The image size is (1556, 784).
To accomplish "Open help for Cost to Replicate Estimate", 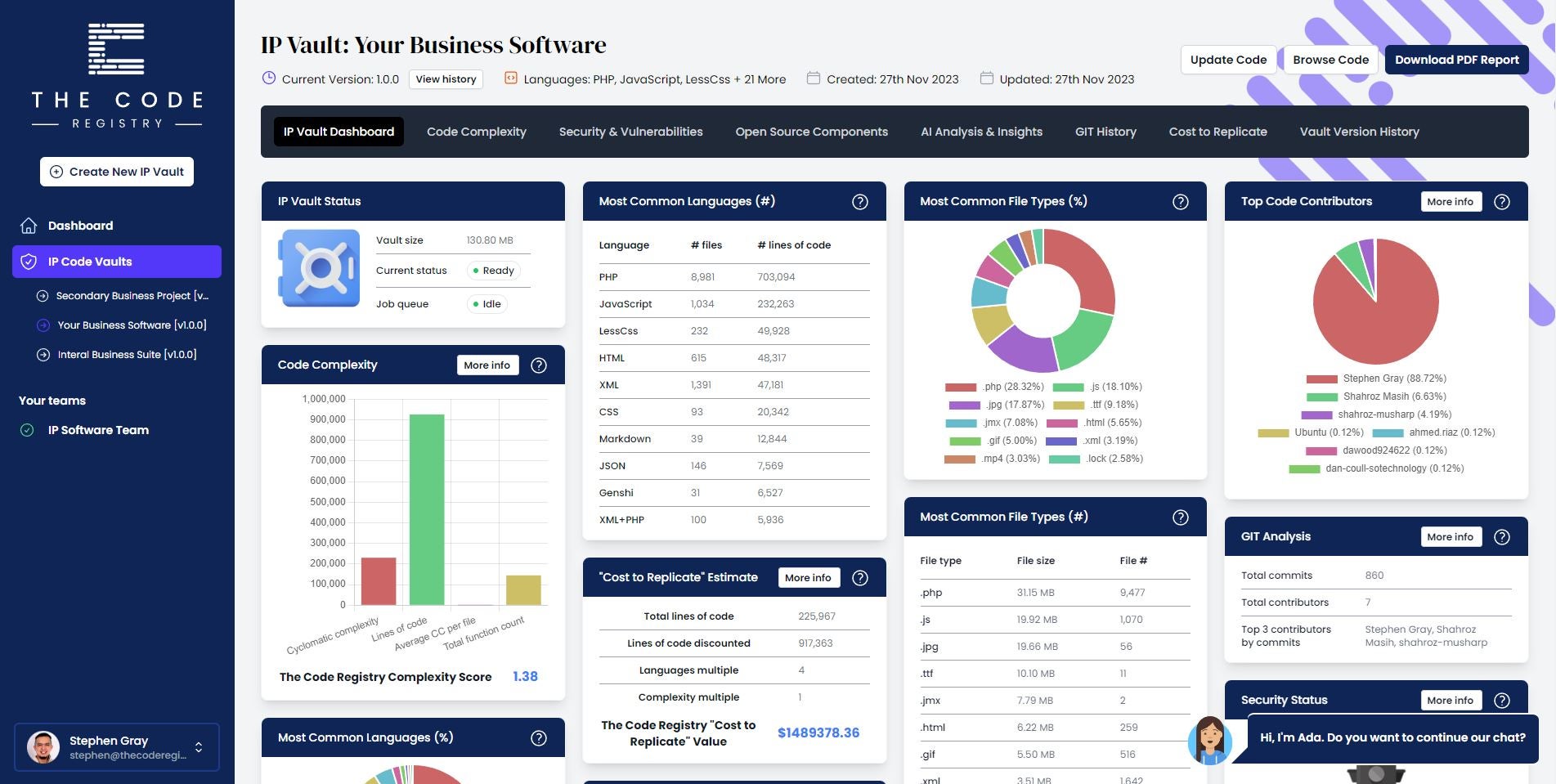I will click(x=860, y=578).
